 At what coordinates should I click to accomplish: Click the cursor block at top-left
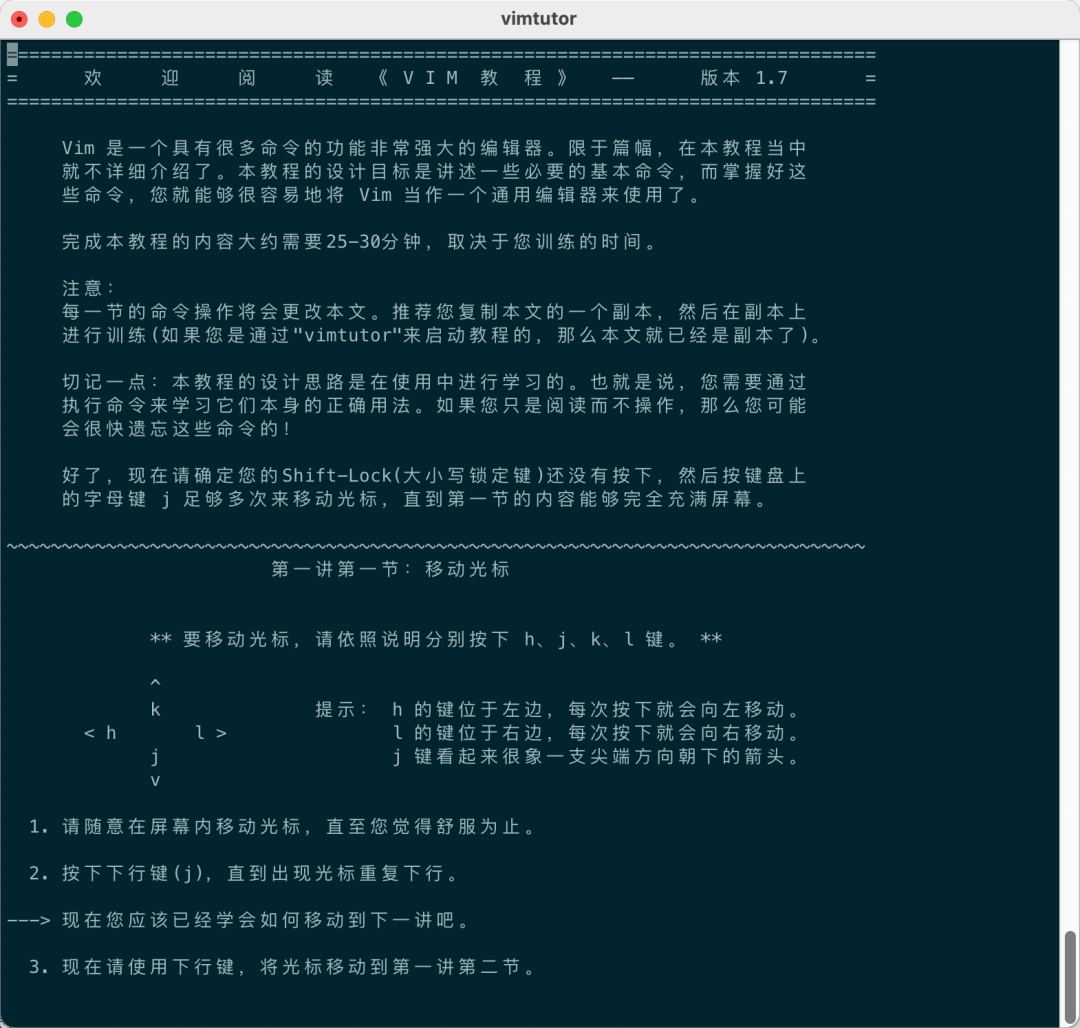(12, 54)
